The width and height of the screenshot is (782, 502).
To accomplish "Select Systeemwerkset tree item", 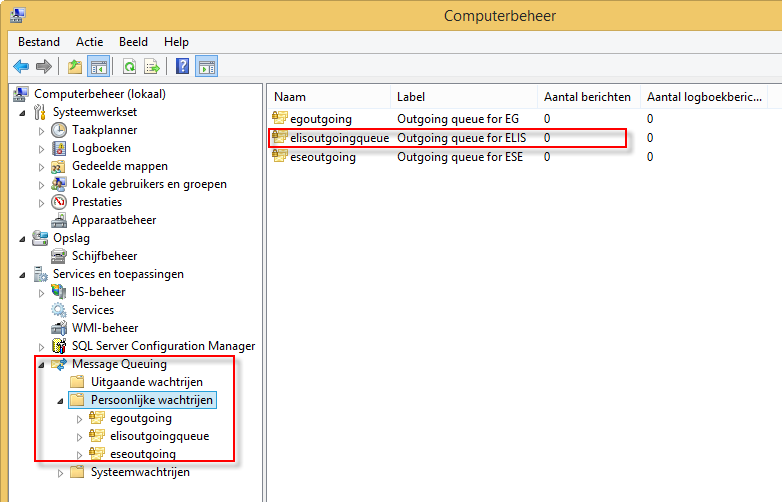I will pos(95,112).
